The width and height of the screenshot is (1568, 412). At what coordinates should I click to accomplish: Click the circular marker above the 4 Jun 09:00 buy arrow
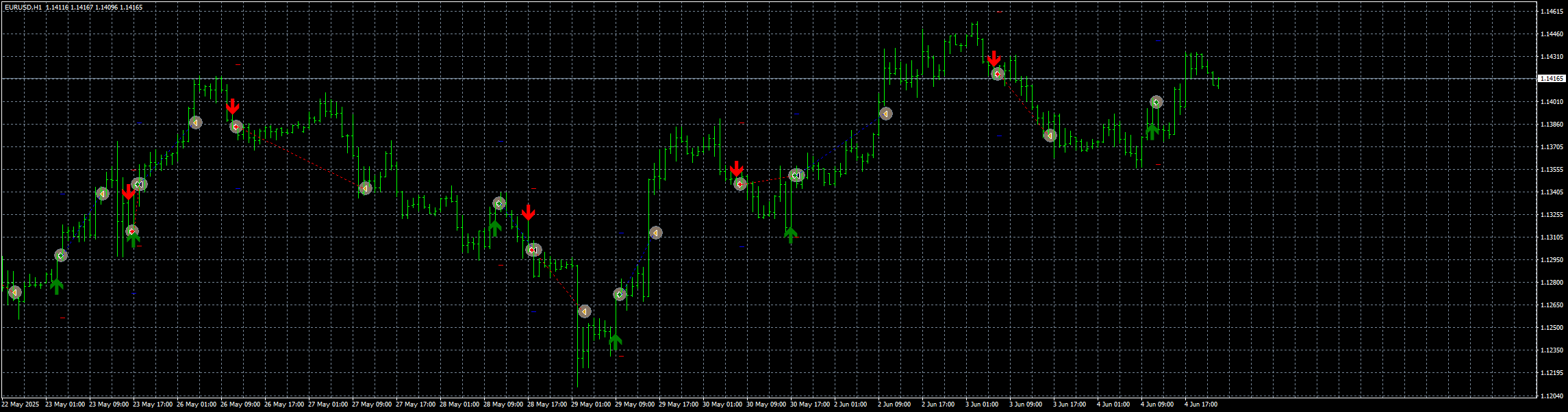[x=1156, y=103]
